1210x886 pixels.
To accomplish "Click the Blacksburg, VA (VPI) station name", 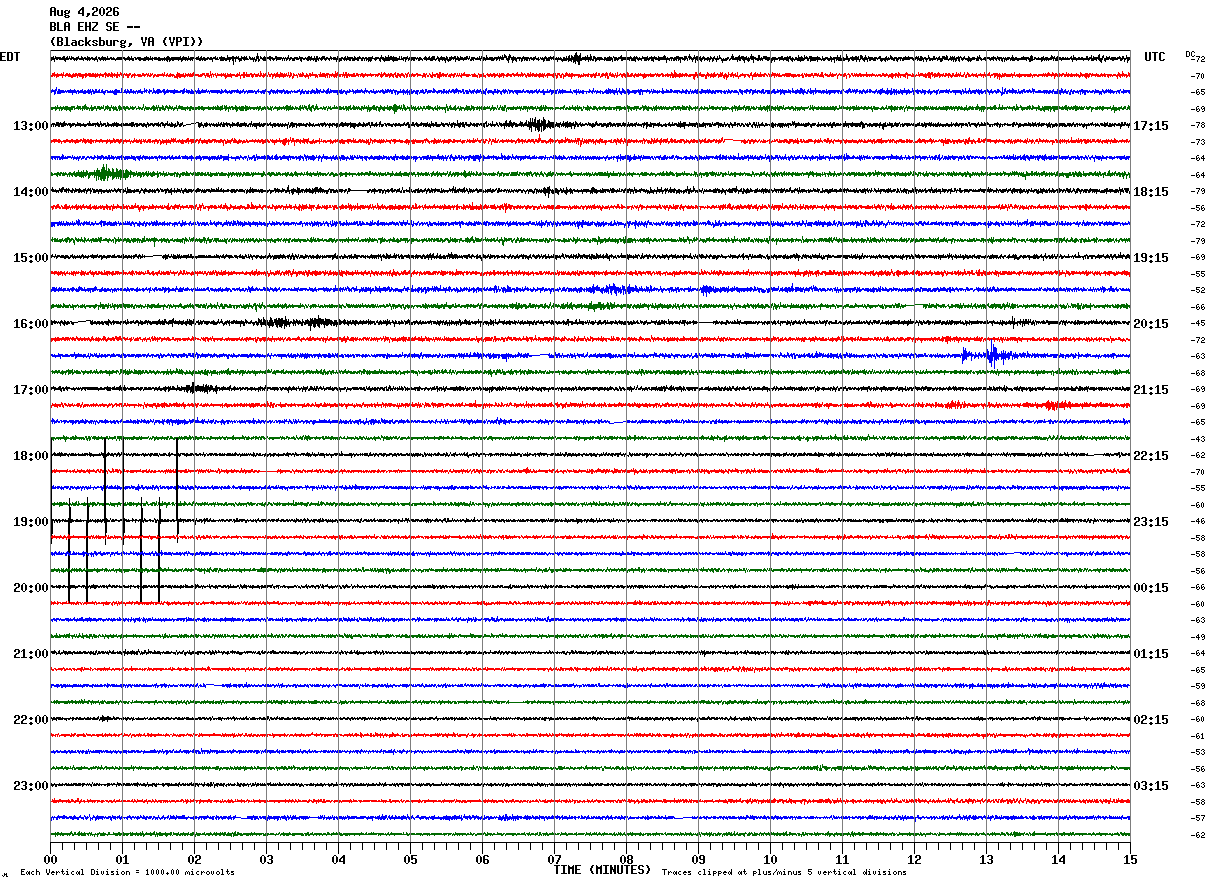I will 126,42.
